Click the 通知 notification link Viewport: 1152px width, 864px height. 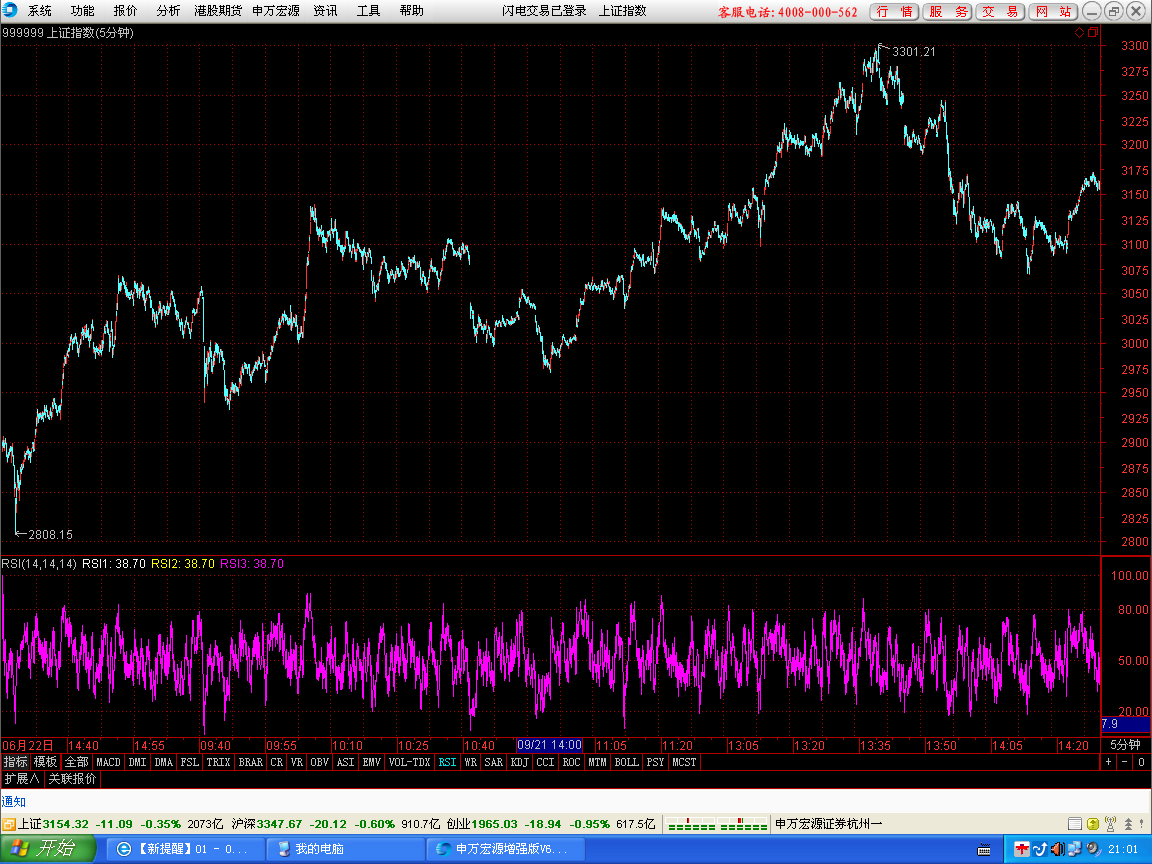pyautogui.click(x=14, y=802)
